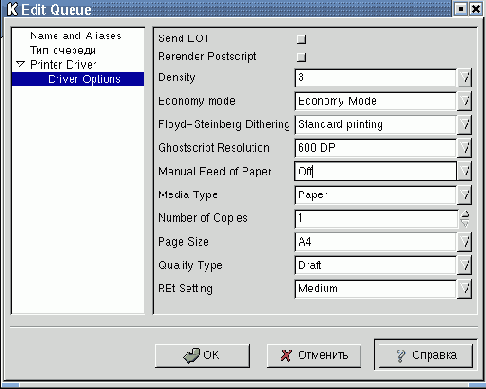Collapse the Printer Driver tree node
Image resolution: width=486 pixels, height=389 pixels.
click(20, 64)
